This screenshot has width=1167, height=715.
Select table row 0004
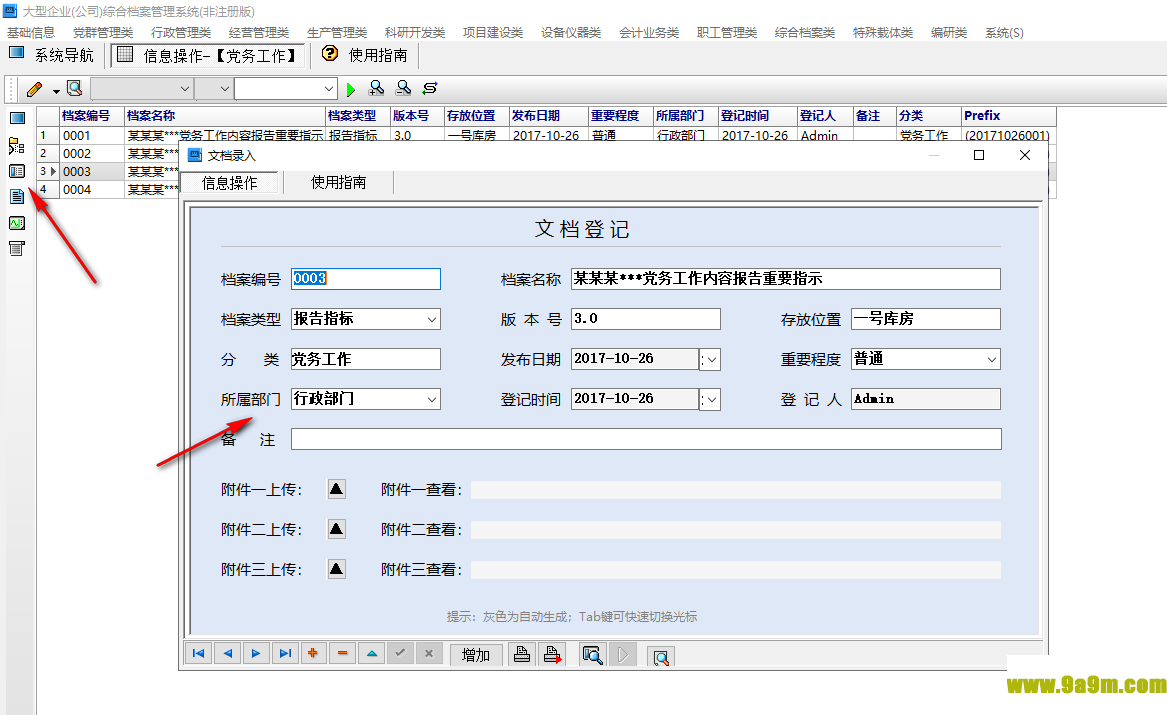point(108,190)
